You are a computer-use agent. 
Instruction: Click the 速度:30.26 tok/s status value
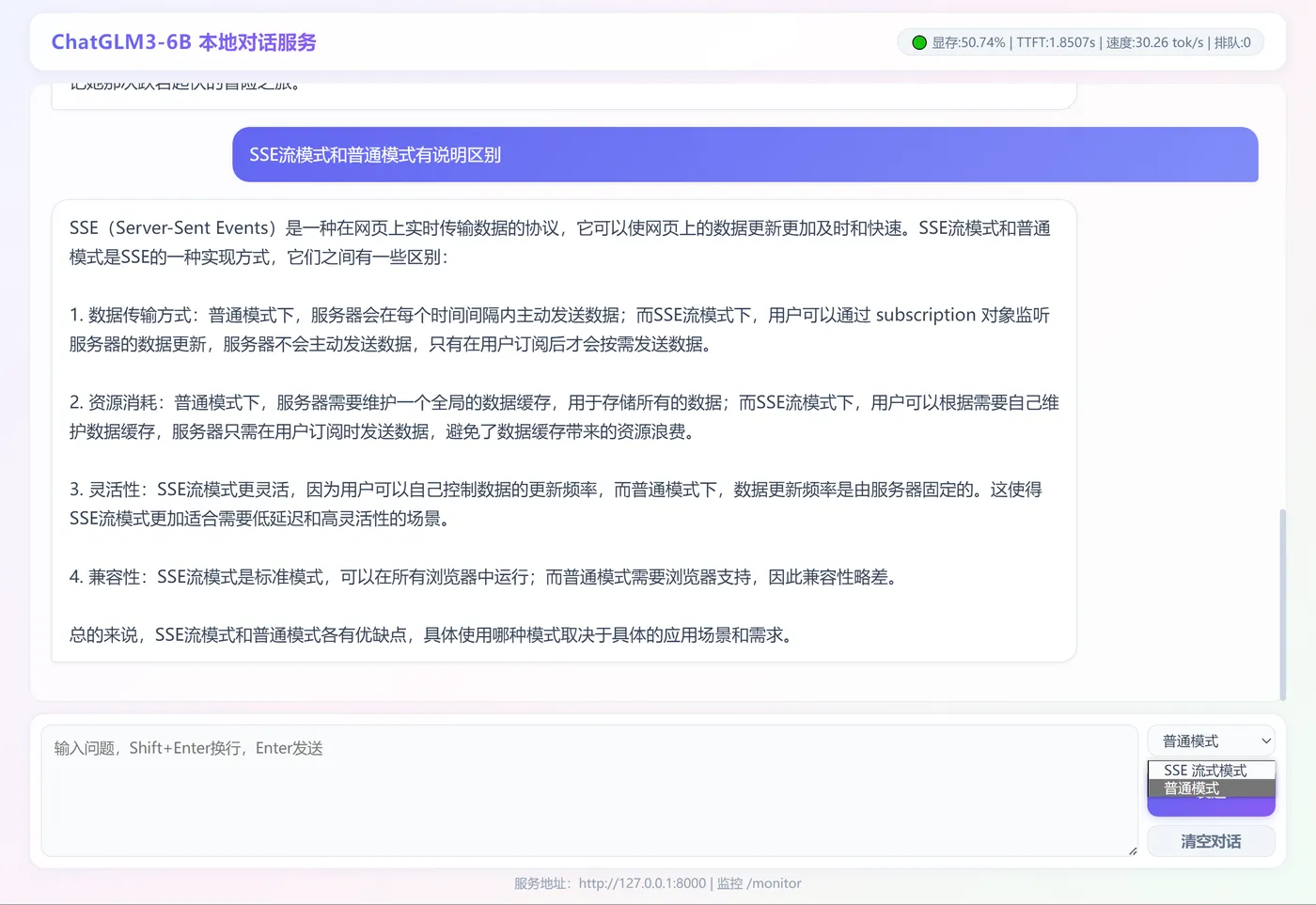pos(1154,42)
